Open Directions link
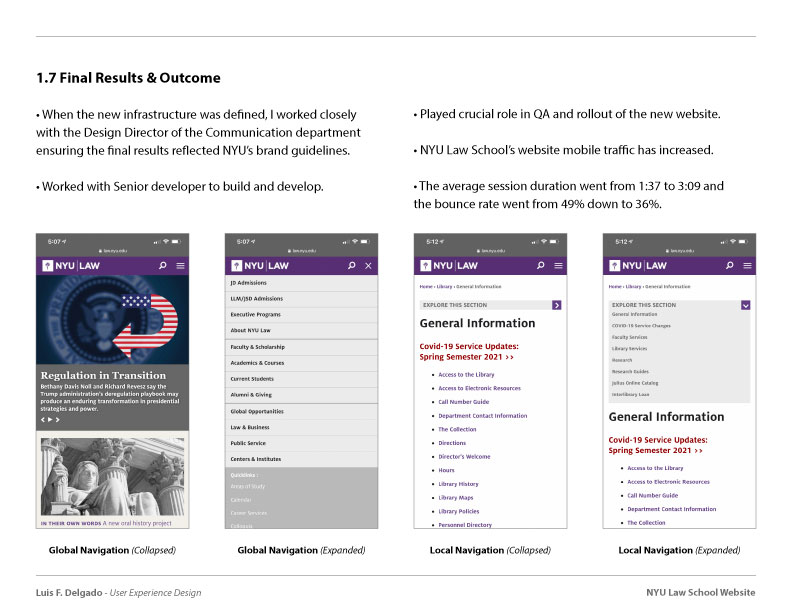Viewport: 792px width, 612px height. click(x=452, y=443)
